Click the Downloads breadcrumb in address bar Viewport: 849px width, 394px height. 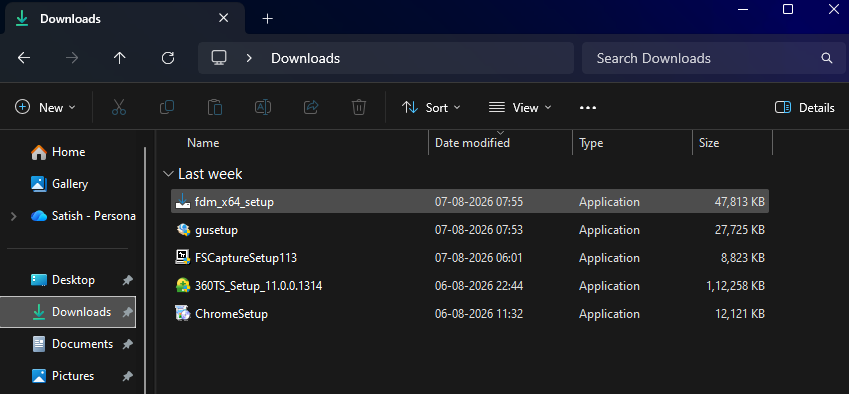pos(305,58)
